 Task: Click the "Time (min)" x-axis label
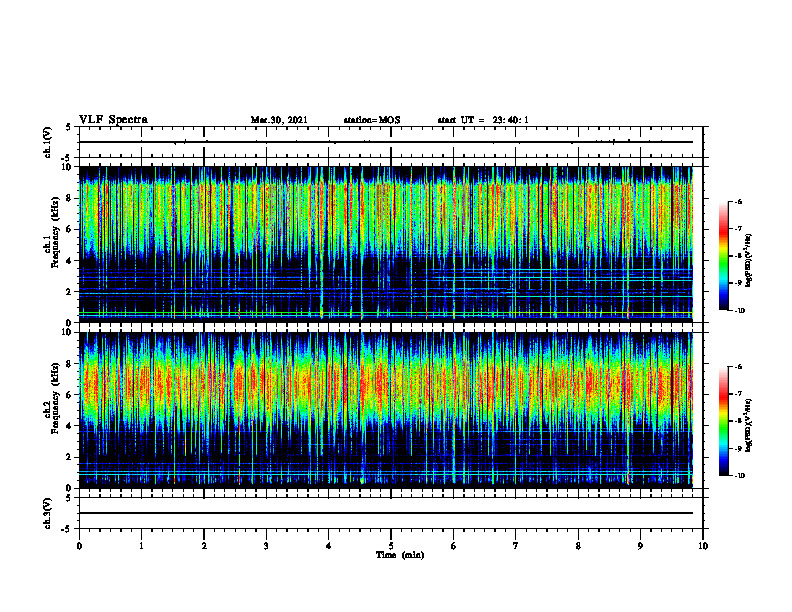[400, 555]
